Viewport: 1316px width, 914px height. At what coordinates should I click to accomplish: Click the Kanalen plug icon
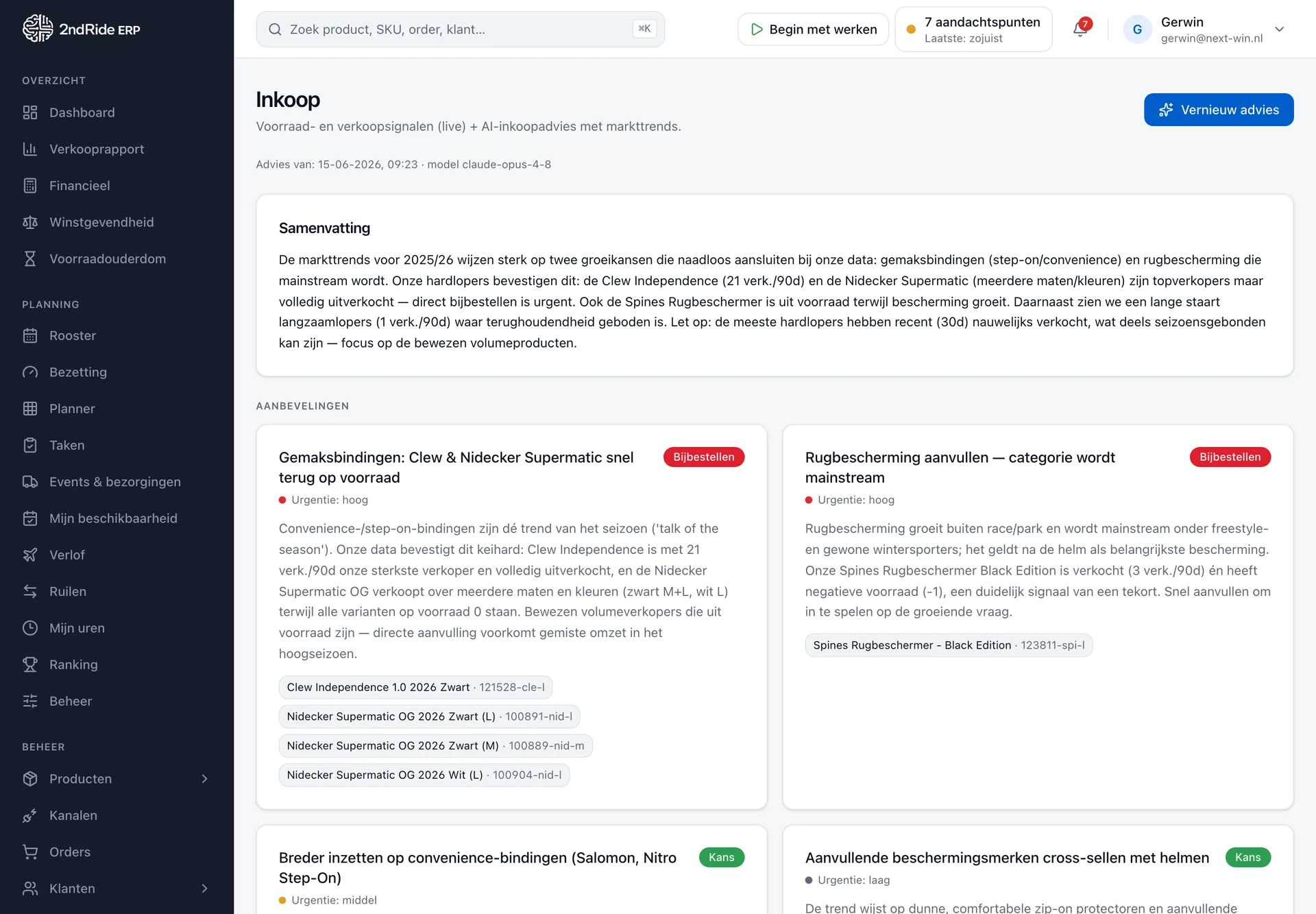point(30,815)
